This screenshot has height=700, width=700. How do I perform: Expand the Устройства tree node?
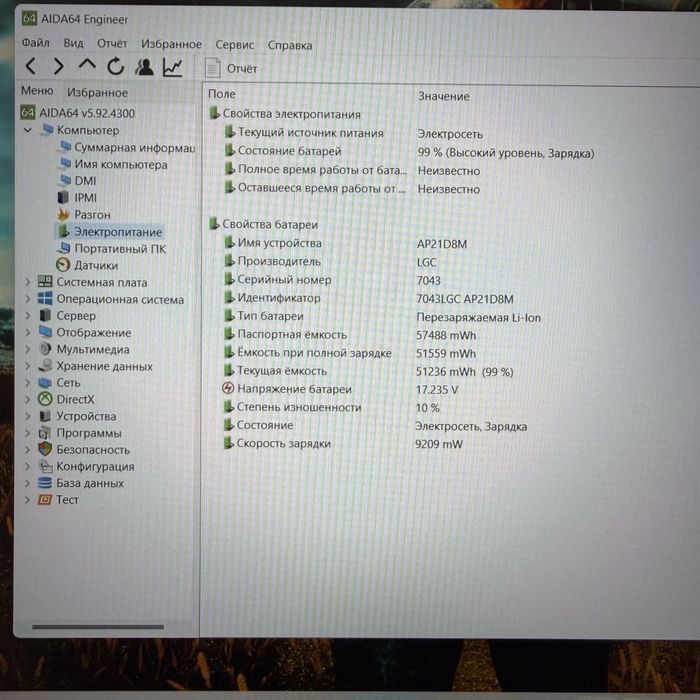point(28,416)
